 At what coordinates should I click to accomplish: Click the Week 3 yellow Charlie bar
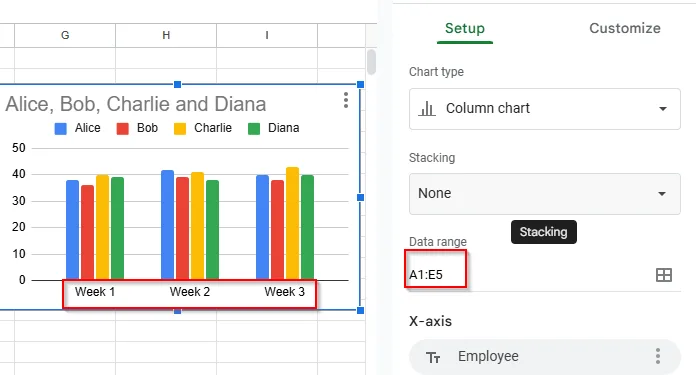293,223
